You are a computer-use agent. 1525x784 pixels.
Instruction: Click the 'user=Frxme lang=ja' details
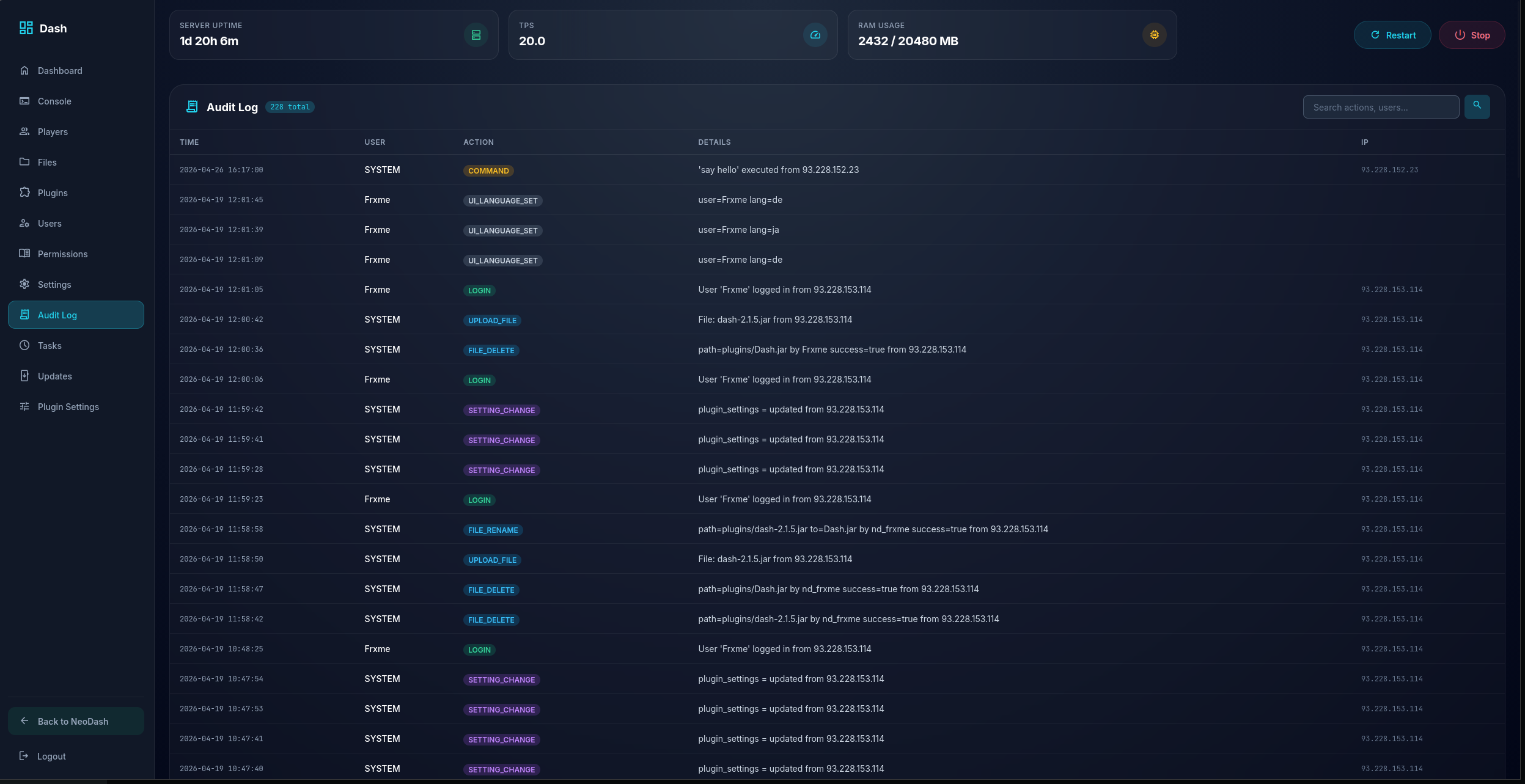(x=738, y=230)
